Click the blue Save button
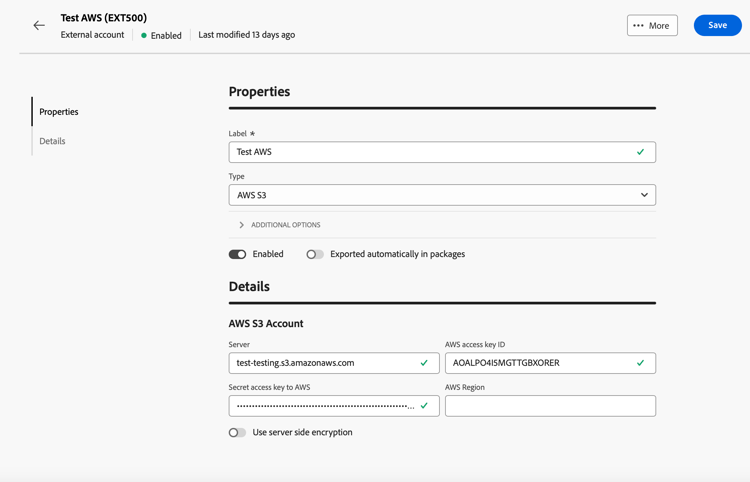The width and height of the screenshot is (750, 482). [x=717, y=25]
